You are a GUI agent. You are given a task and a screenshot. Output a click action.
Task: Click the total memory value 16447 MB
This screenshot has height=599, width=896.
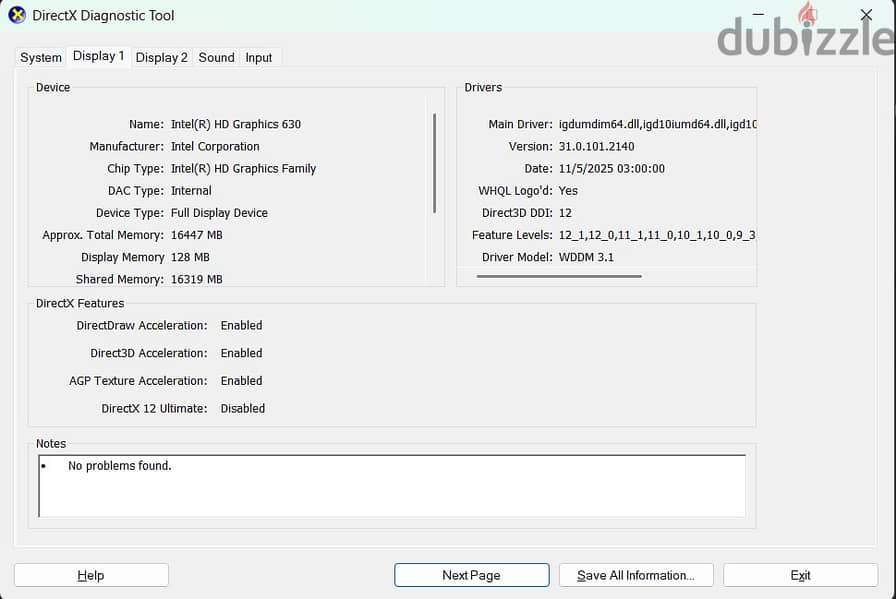[197, 235]
